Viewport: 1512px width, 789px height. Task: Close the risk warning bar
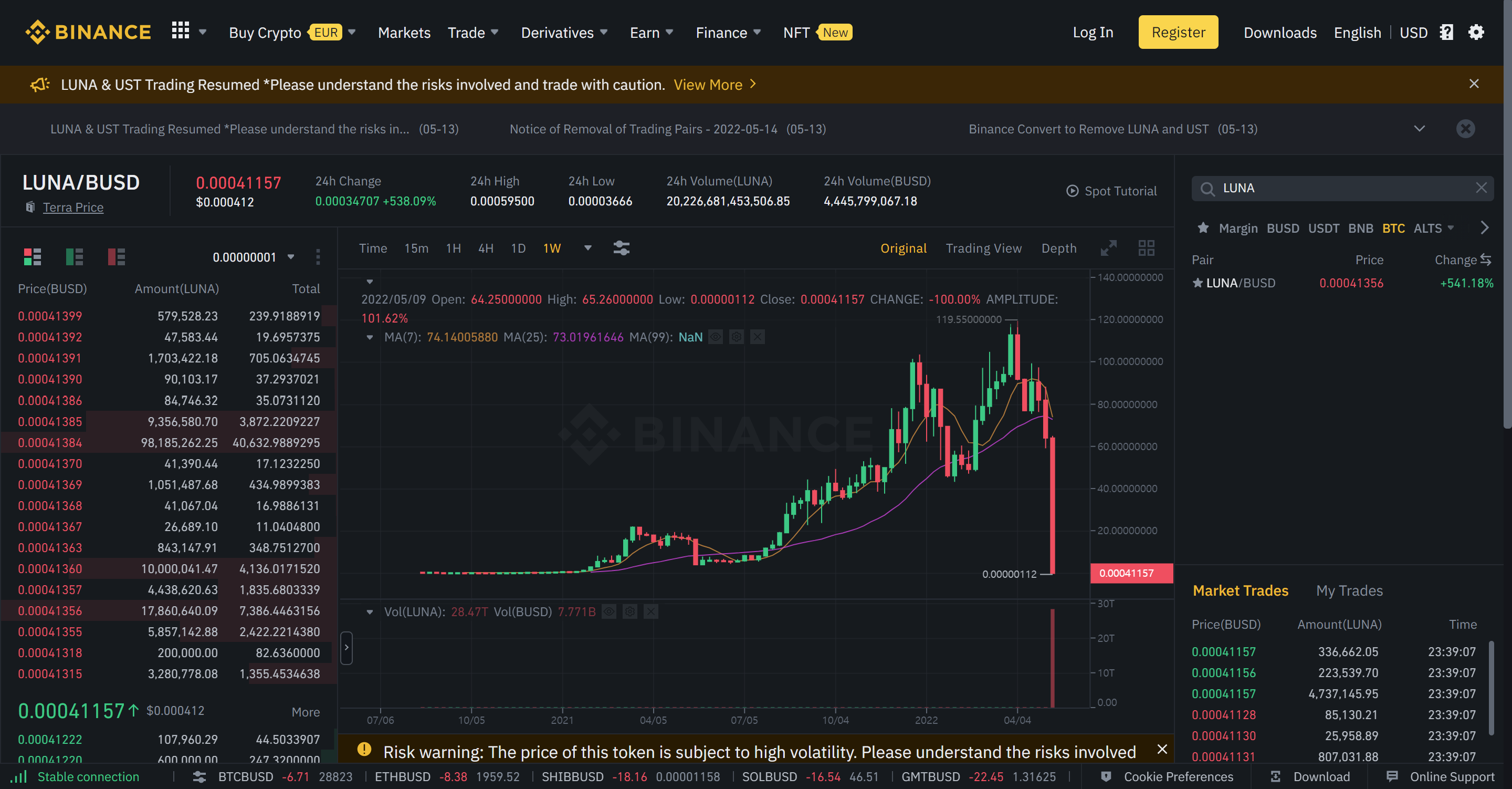coord(1162,749)
